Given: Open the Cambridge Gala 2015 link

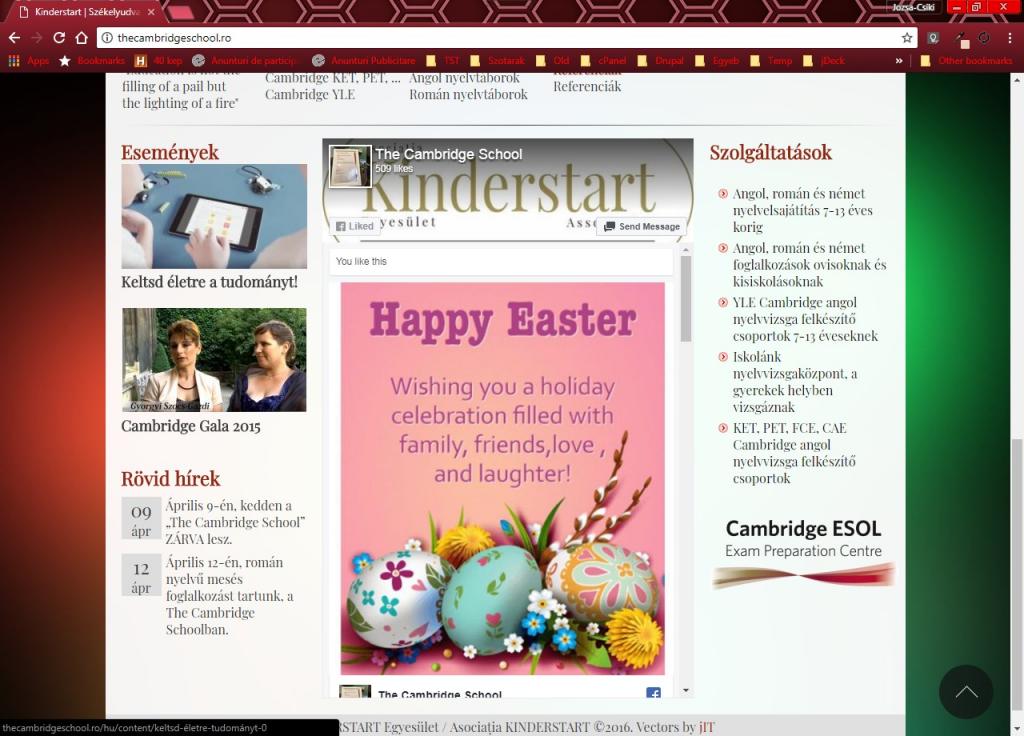Looking at the screenshot, I should click(x=191, y=426).
